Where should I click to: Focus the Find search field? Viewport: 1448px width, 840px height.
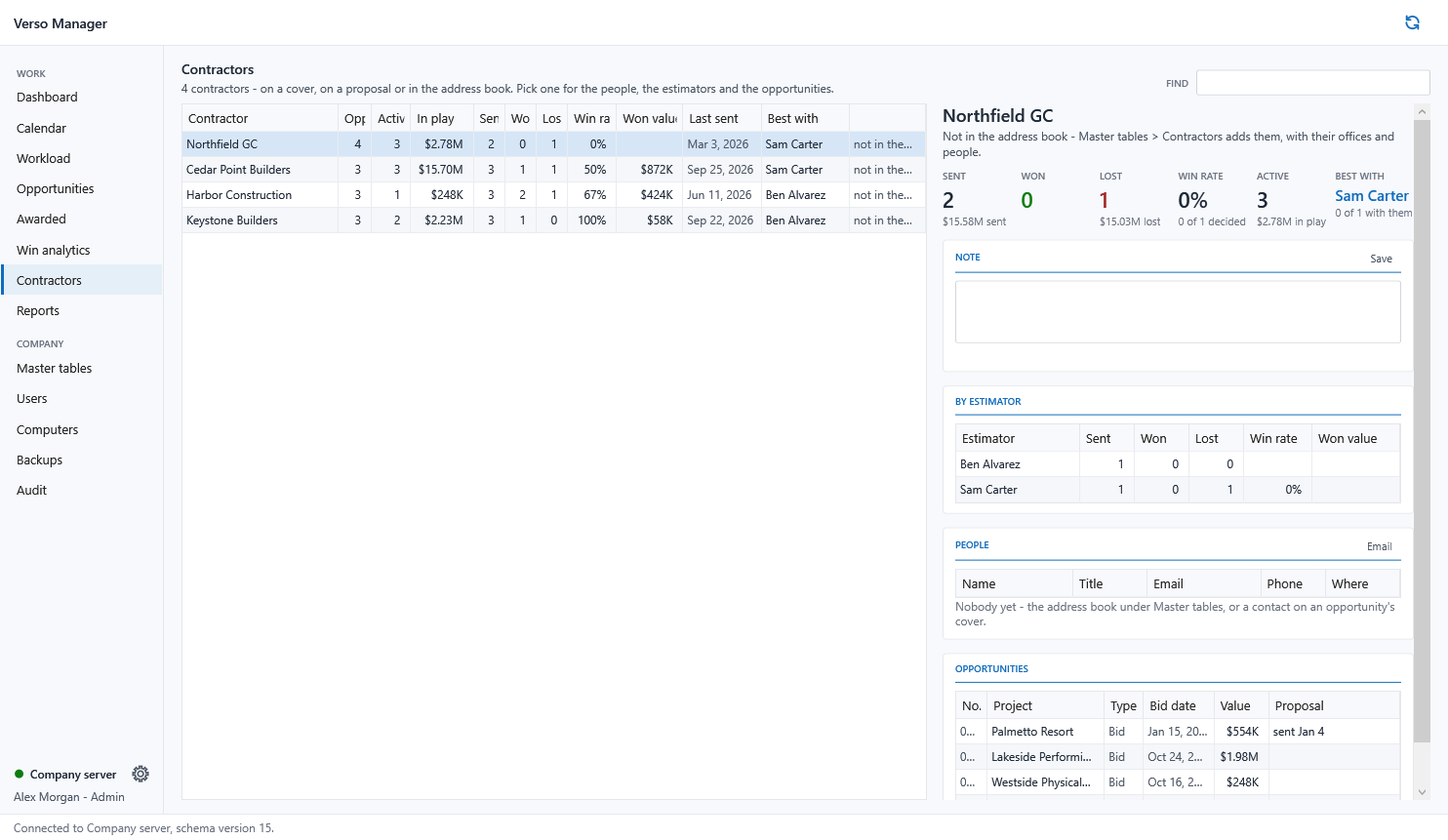tap(1312, 83)
